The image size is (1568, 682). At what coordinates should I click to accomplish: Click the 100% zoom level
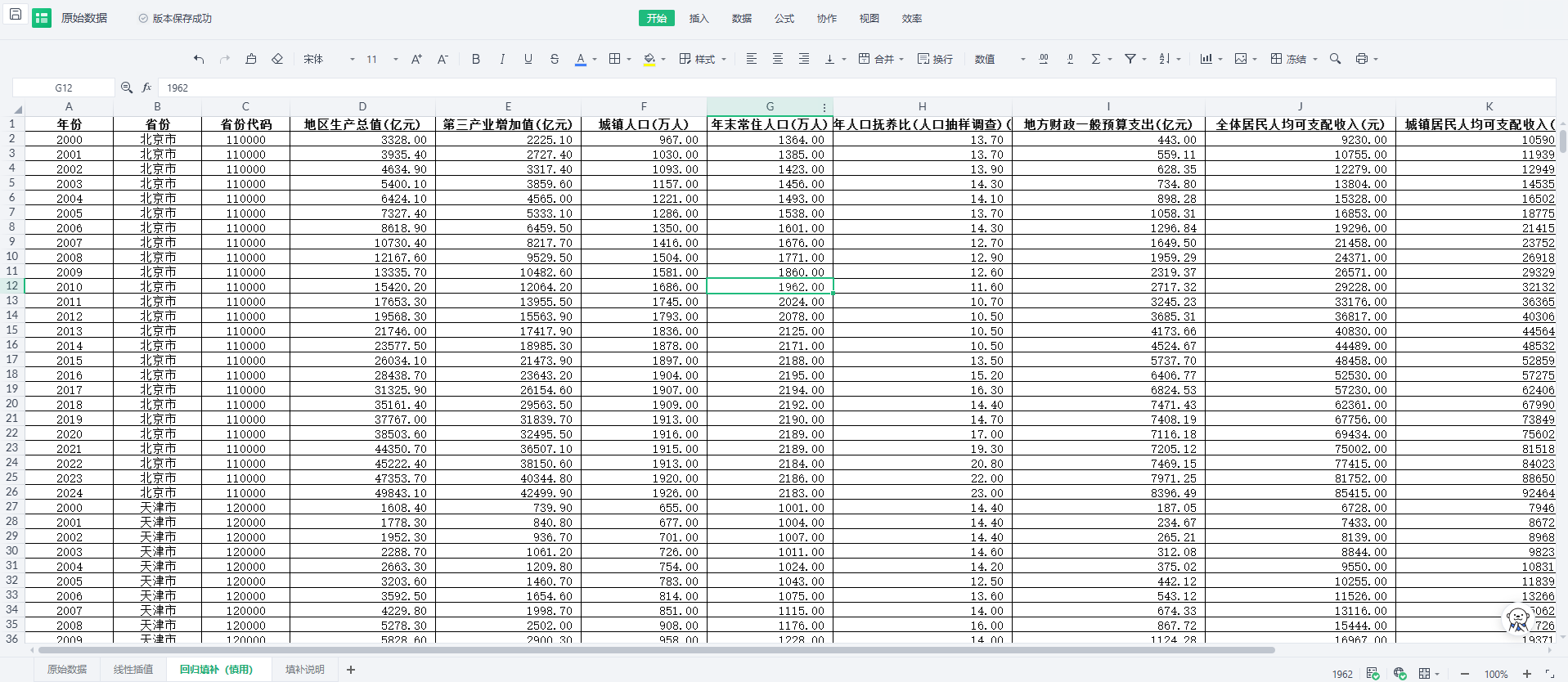click(1496, 674)
